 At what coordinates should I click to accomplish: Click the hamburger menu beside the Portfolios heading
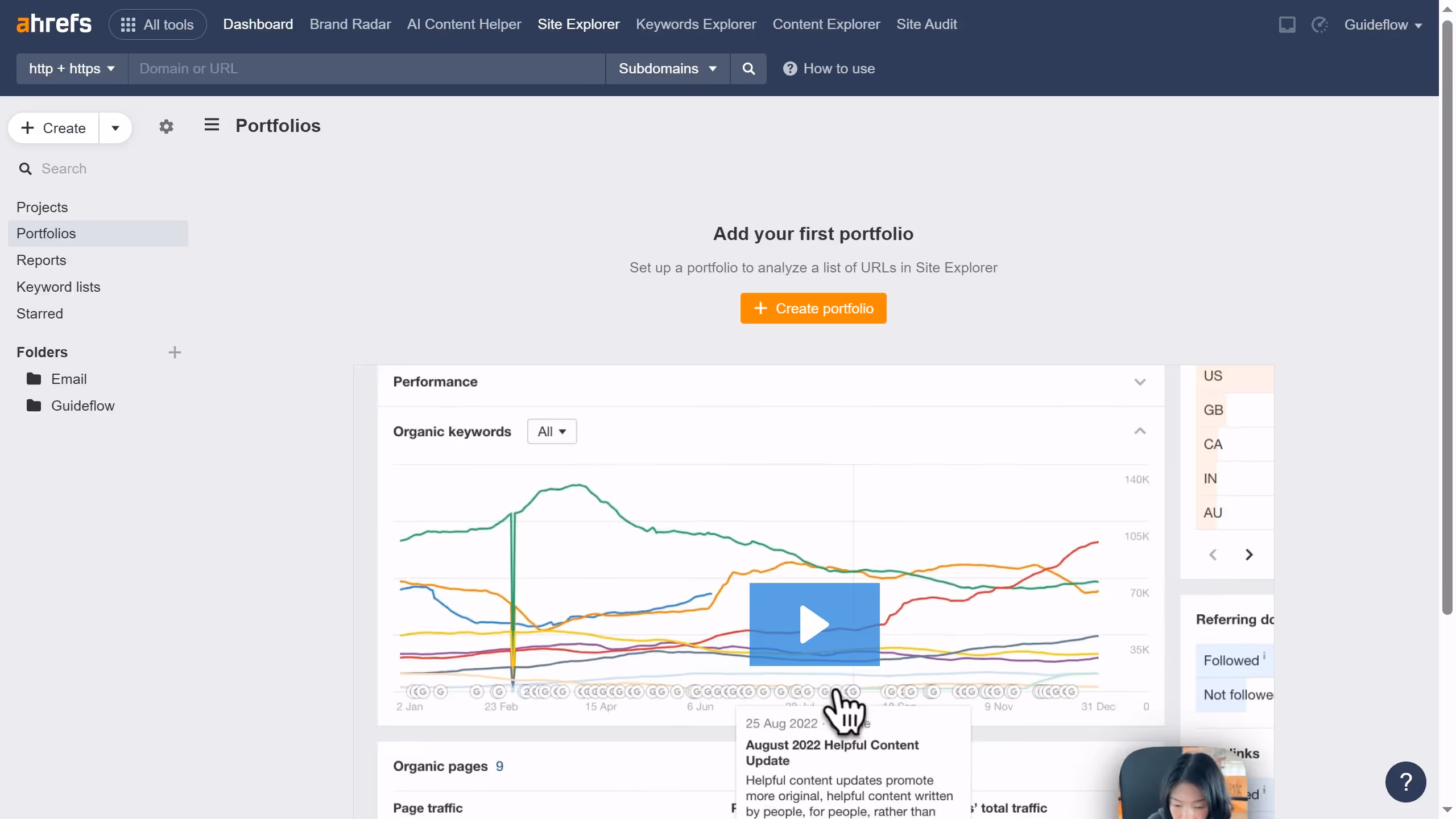coord(212,125)
